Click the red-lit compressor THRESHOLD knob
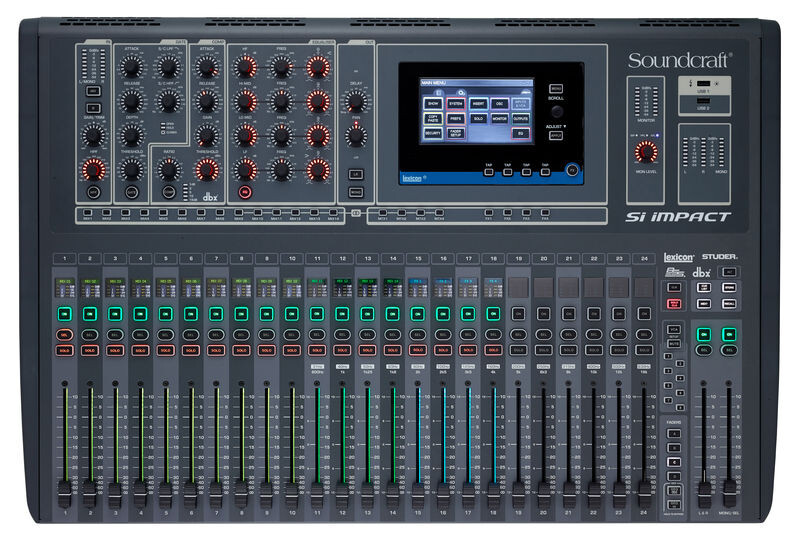The image size is (800, 542). click(x=207, y=169)
